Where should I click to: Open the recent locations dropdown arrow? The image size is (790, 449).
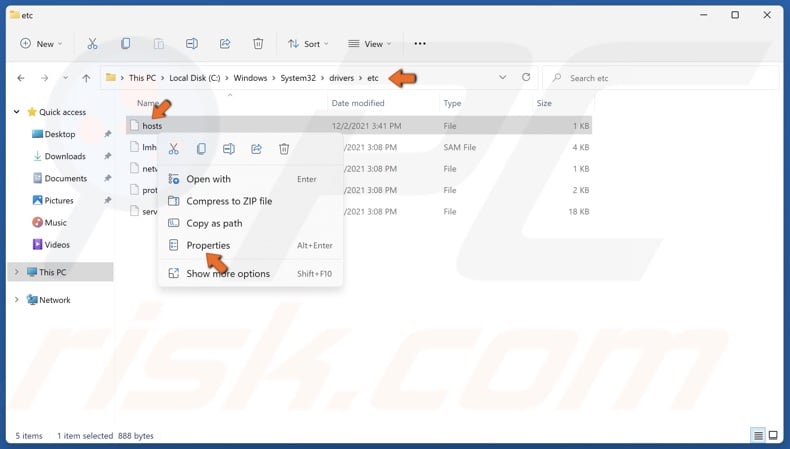click(x=65, y=78)
